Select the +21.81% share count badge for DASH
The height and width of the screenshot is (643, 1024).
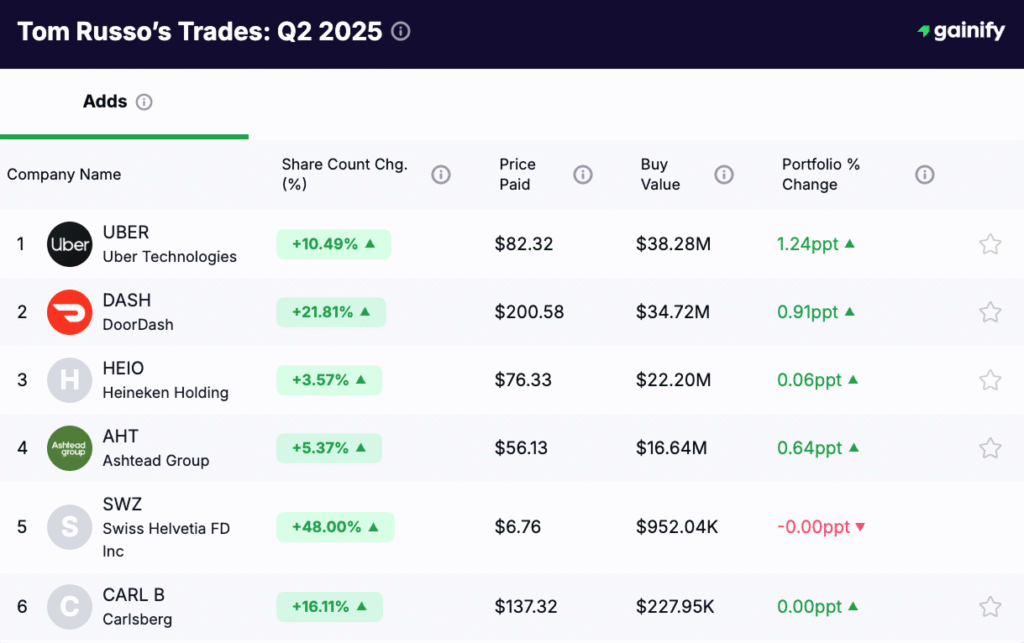tap(330, 311)
